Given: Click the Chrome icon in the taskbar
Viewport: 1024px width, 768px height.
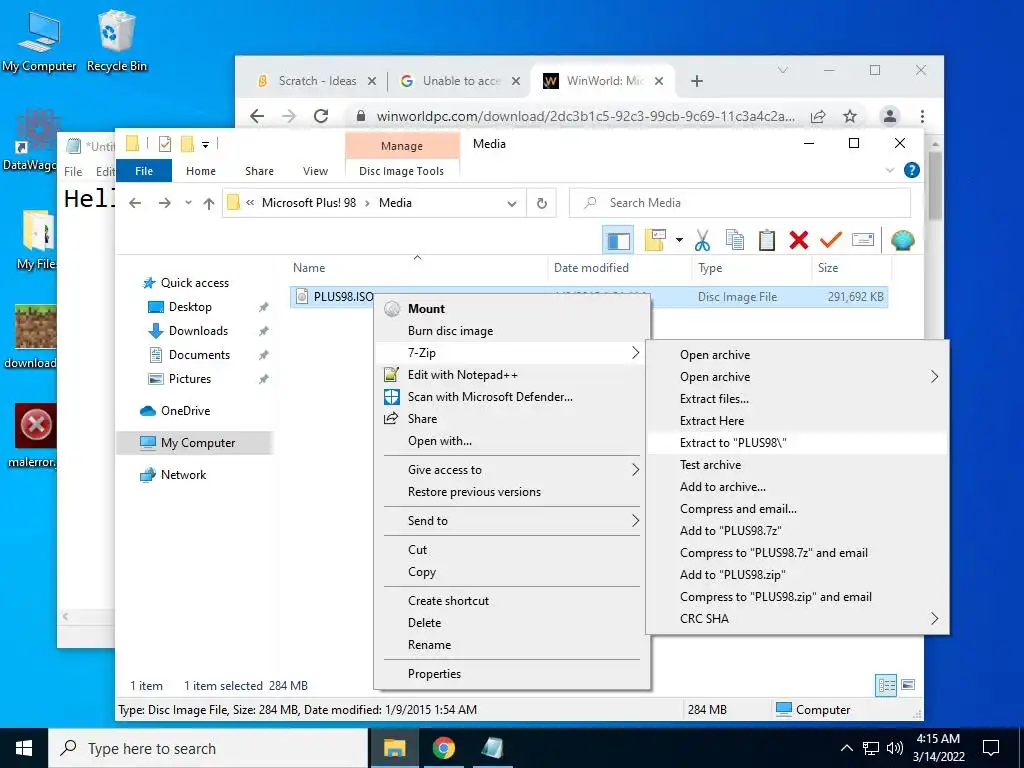Looking at the screenshot, I should click(x=443, y=748).
